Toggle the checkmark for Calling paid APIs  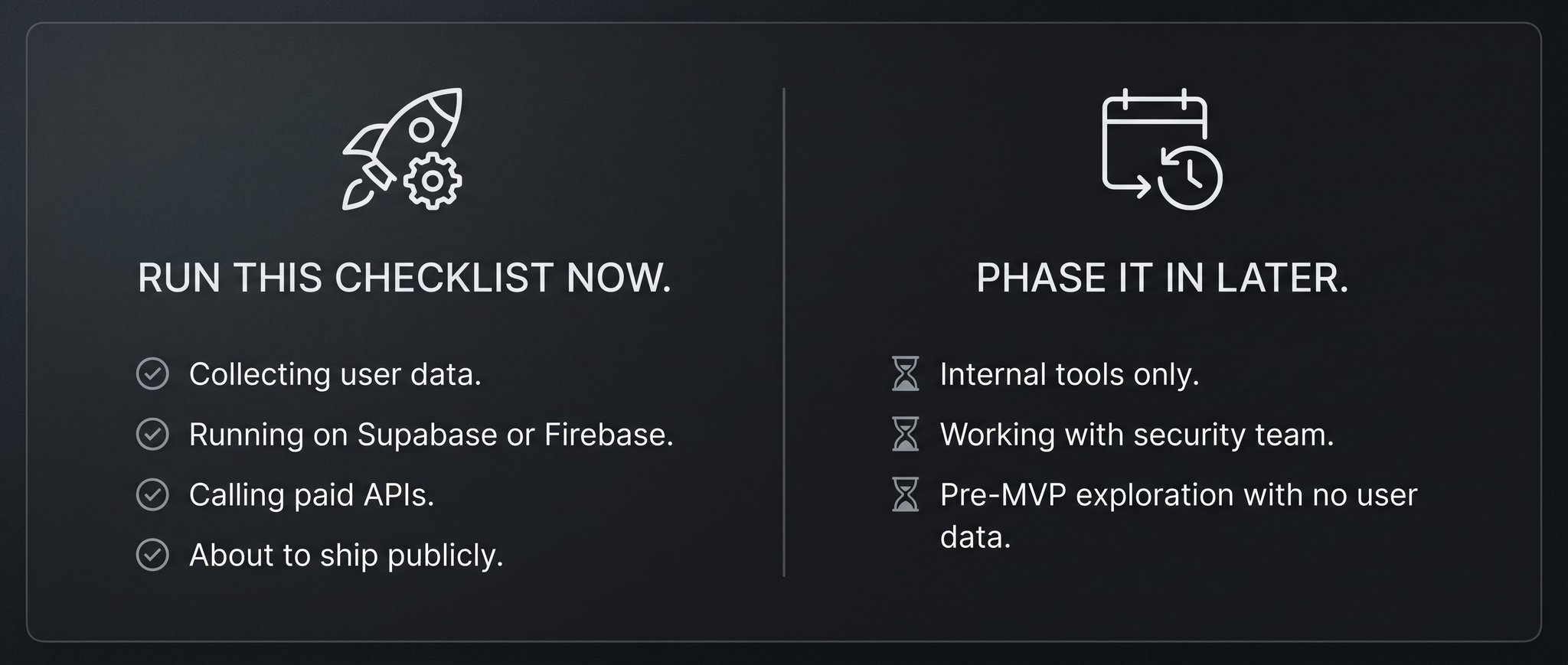[152, 495]
